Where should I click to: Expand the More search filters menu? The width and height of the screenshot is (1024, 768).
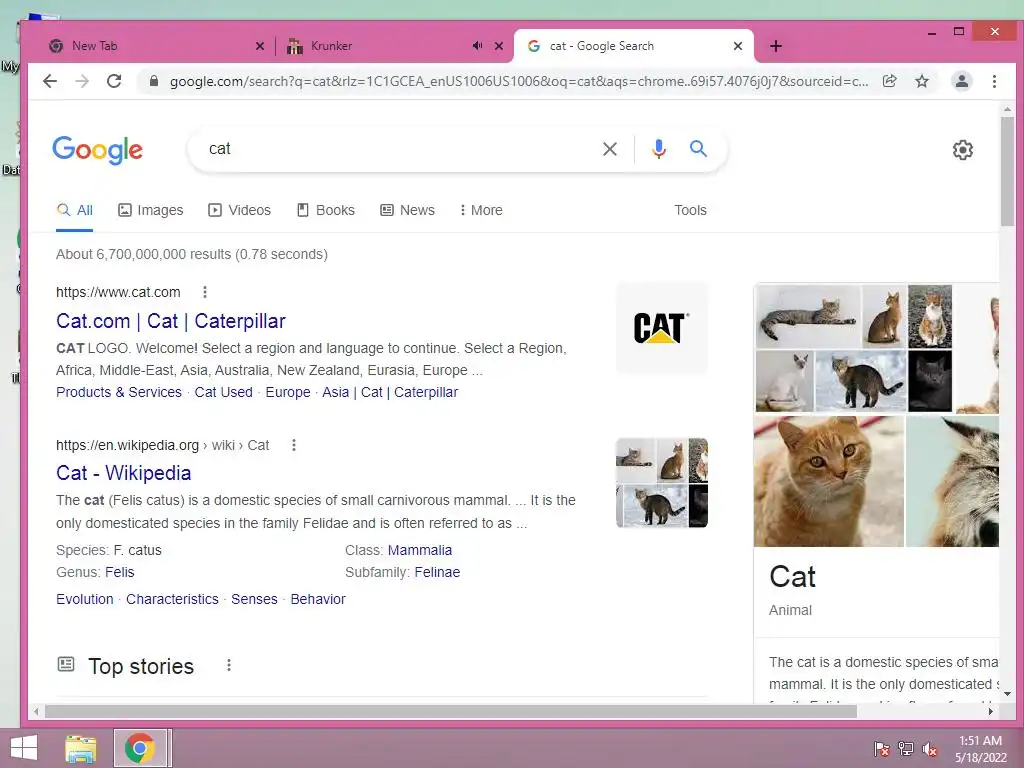481,210
